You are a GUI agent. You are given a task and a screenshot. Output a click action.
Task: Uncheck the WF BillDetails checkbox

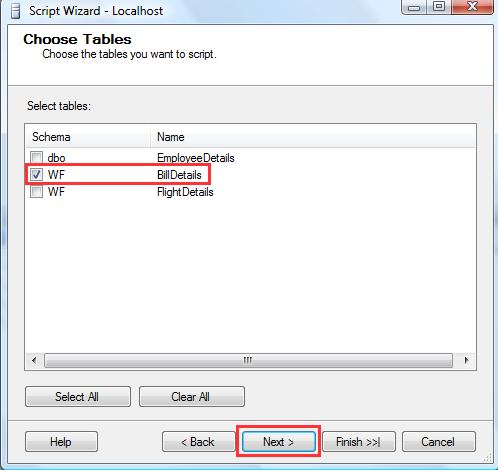pyautogui.click(x=36, y=174)
